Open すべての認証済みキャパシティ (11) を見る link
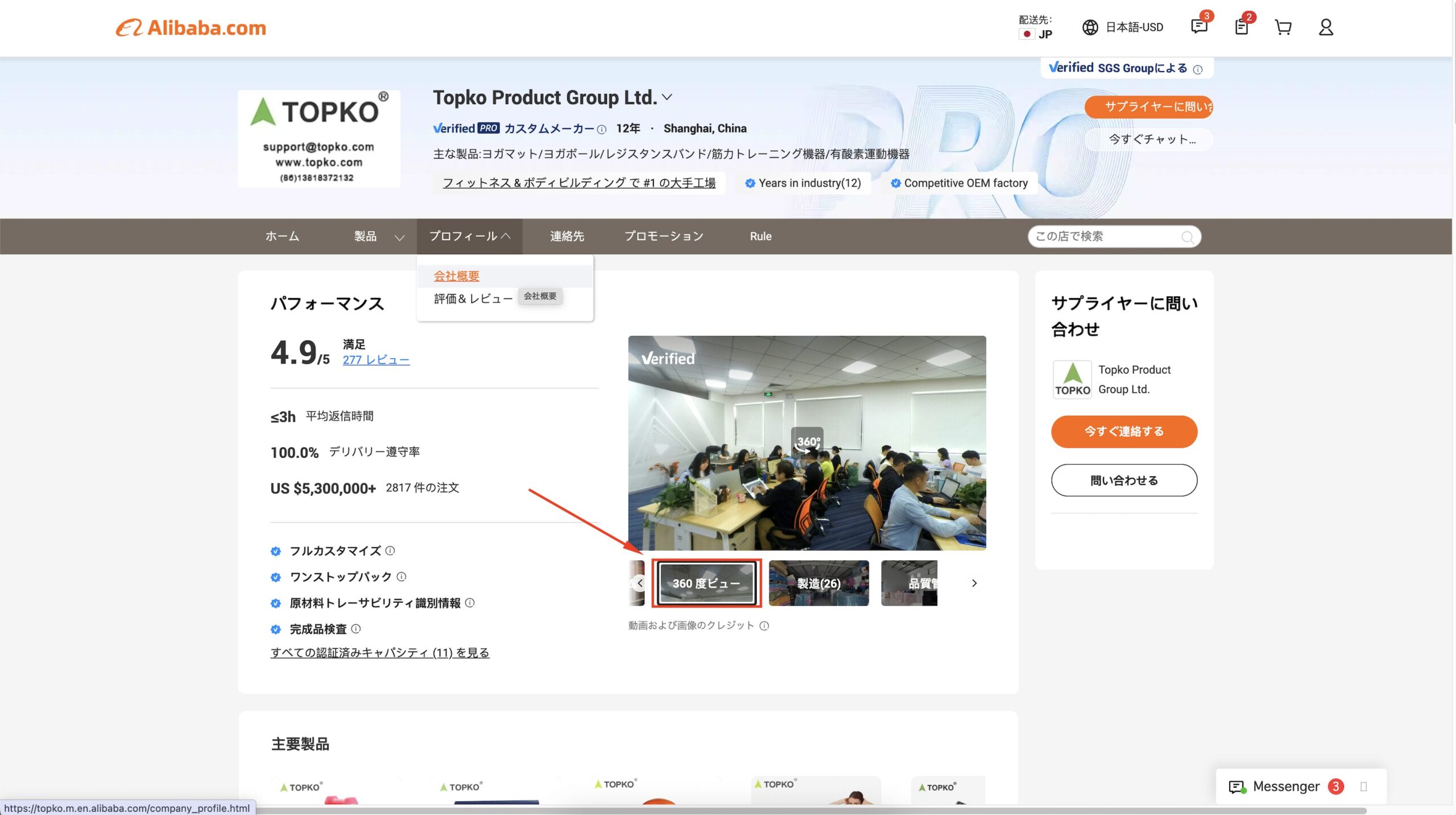 (x=380, y=653)
